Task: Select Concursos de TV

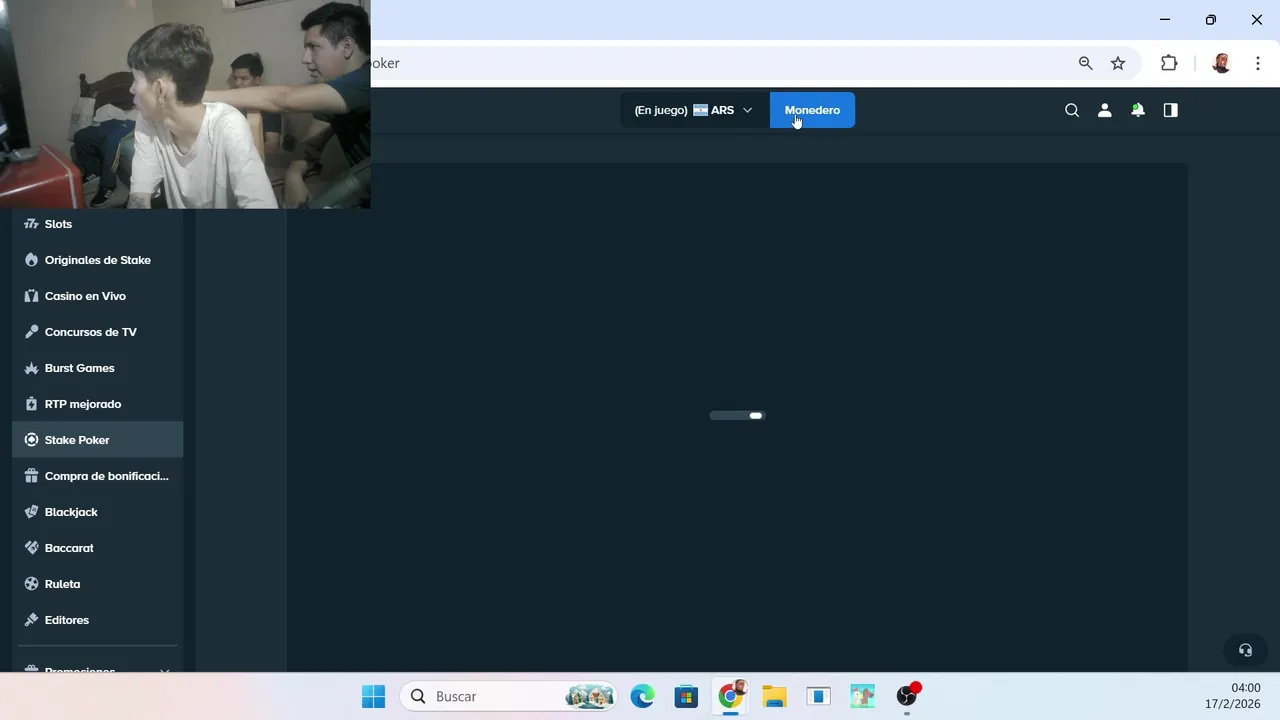Action: pos(98,332)
